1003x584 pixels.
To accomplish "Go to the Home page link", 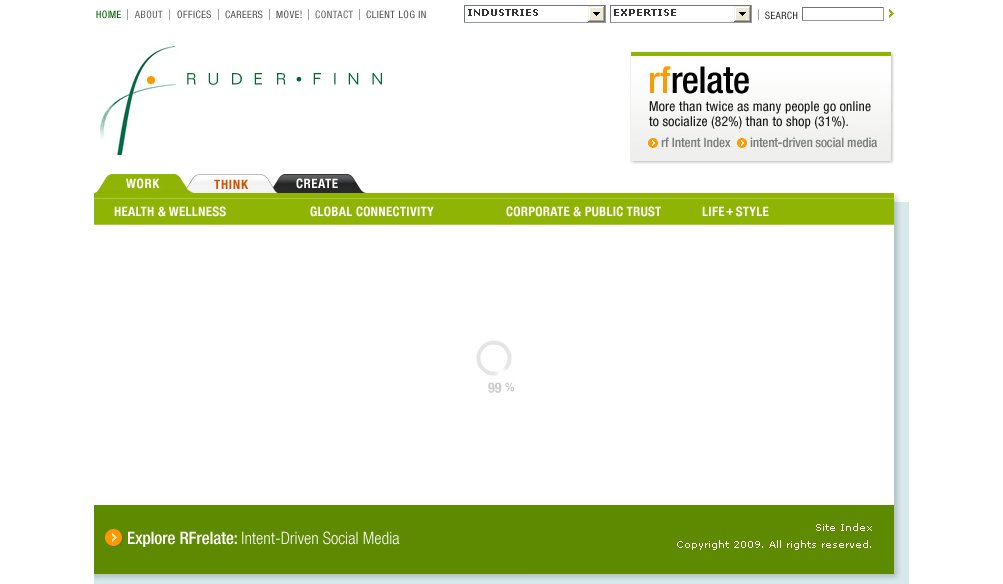I will pos(108,15).
